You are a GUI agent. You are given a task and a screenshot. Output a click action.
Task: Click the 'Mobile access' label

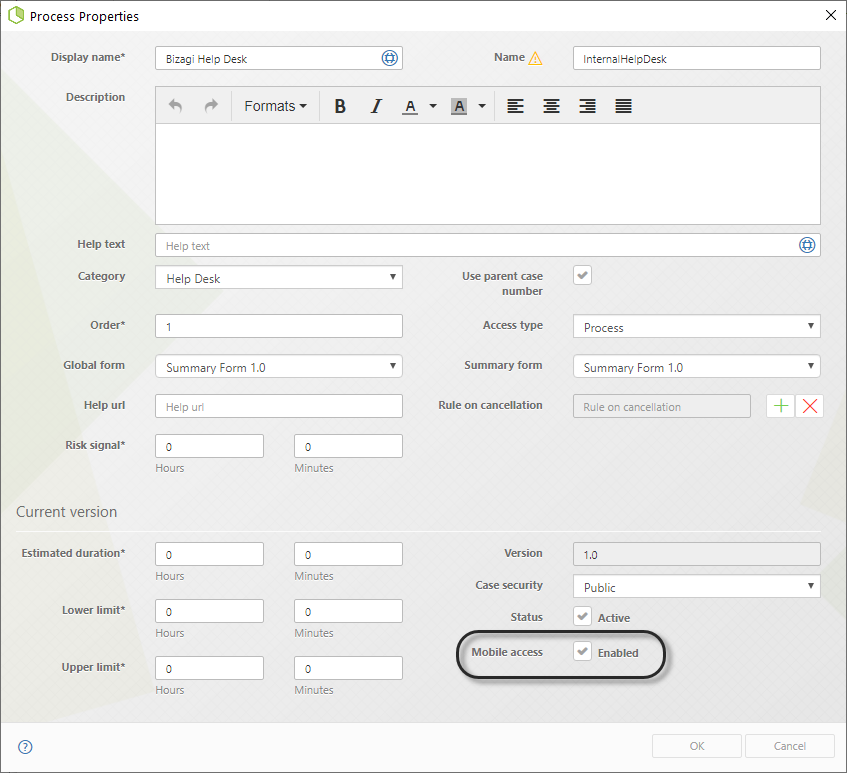coord(507,652)
